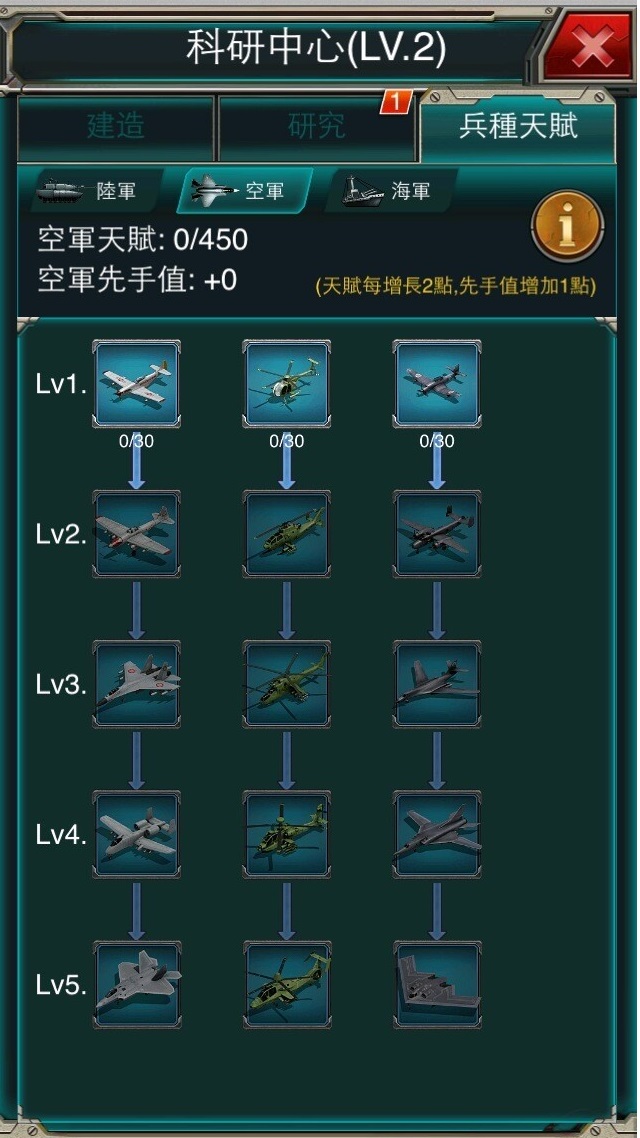Choose the Lv3 green gunship helicopter
This screenshot has height=1138, width=640.
(287, 684)
